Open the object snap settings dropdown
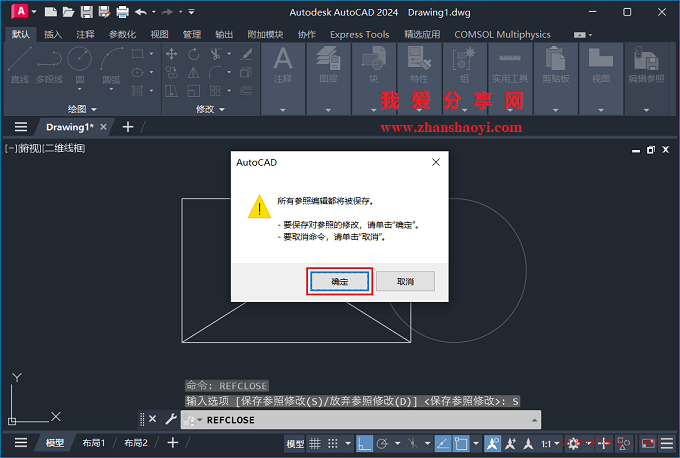This screenshot has width=680, height=458. tap(476, 443)
